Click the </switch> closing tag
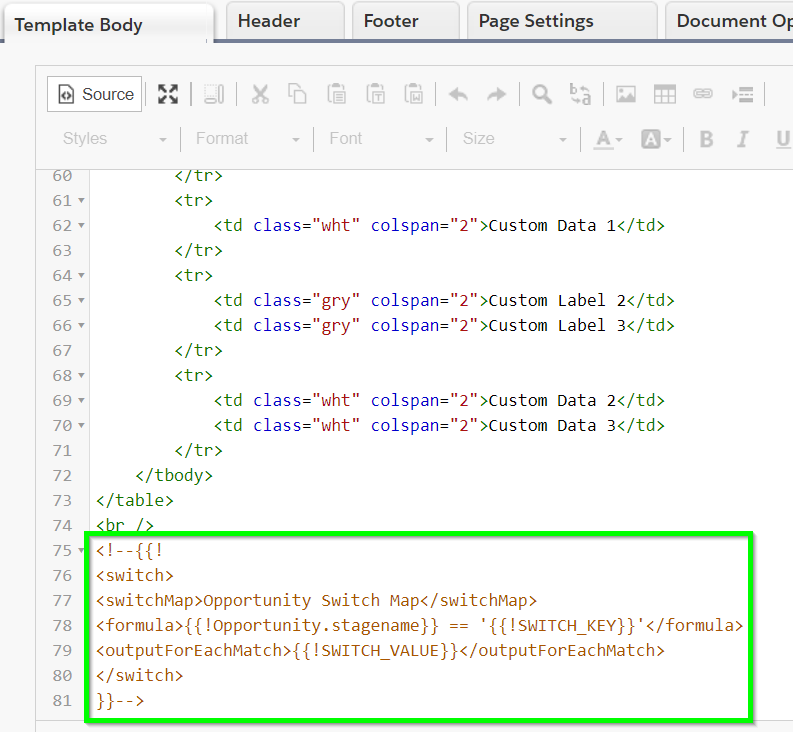Screen dimensions: 793x732 (140, 676)
